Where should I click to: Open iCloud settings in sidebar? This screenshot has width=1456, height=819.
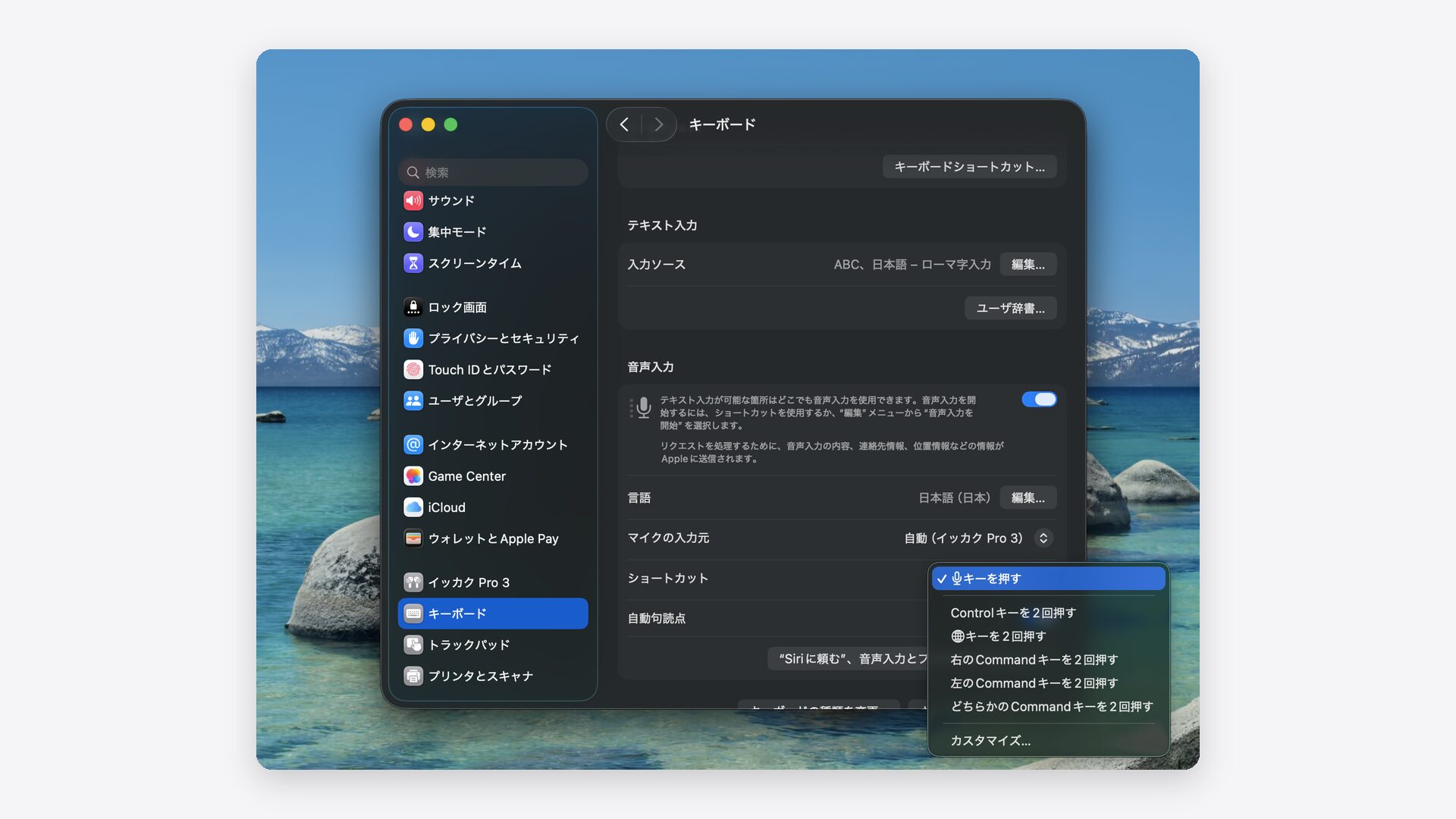493,507
